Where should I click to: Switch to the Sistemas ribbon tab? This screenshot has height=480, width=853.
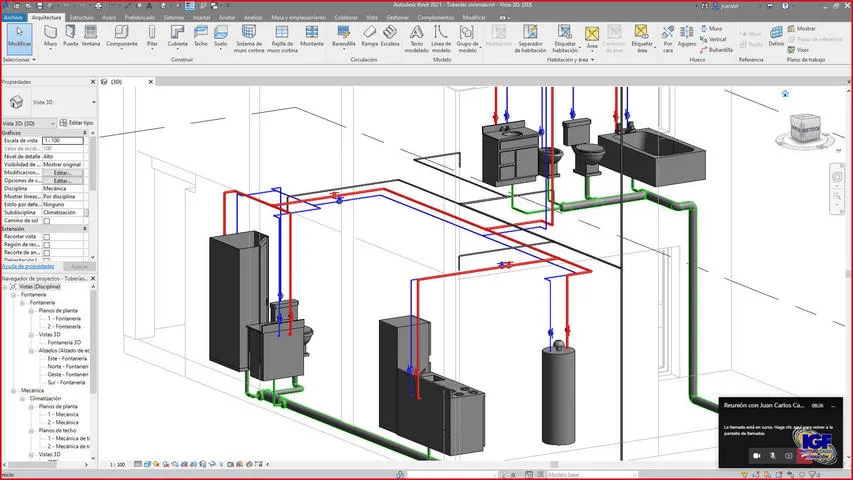(174, 17)
